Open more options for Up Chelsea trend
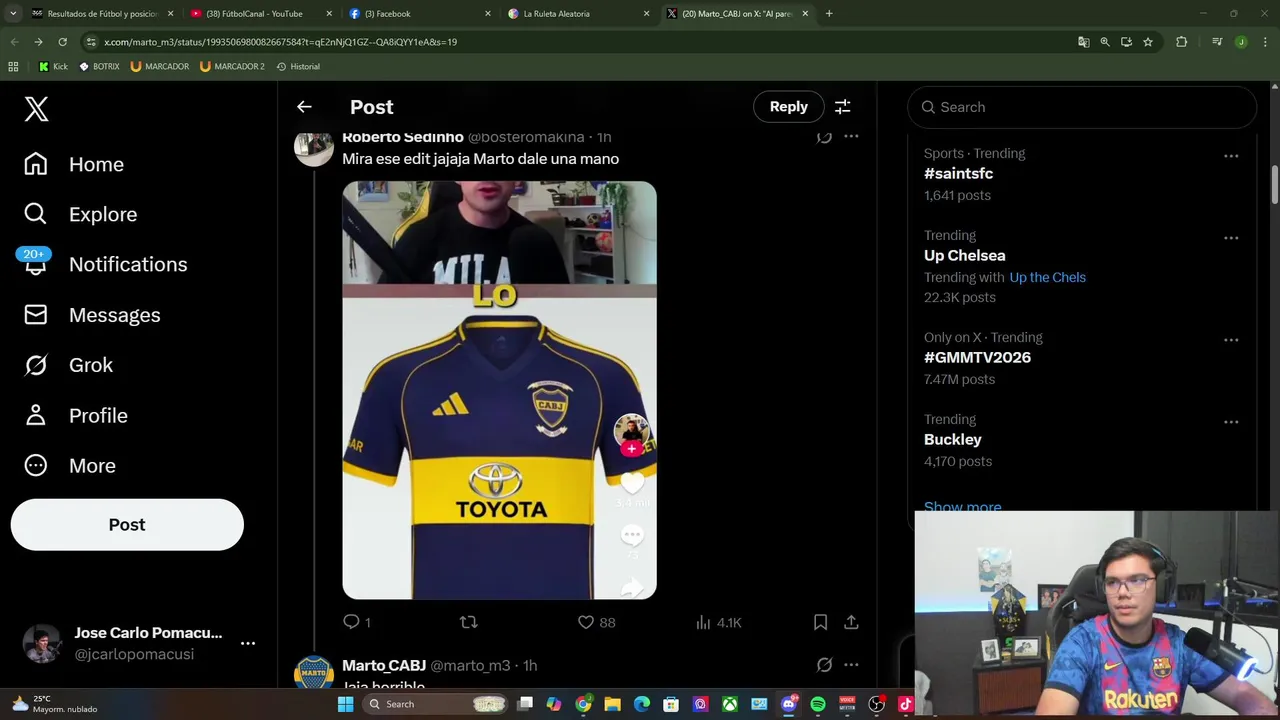The height and width of the screenshot is (720, 1280). (1231, 238)
